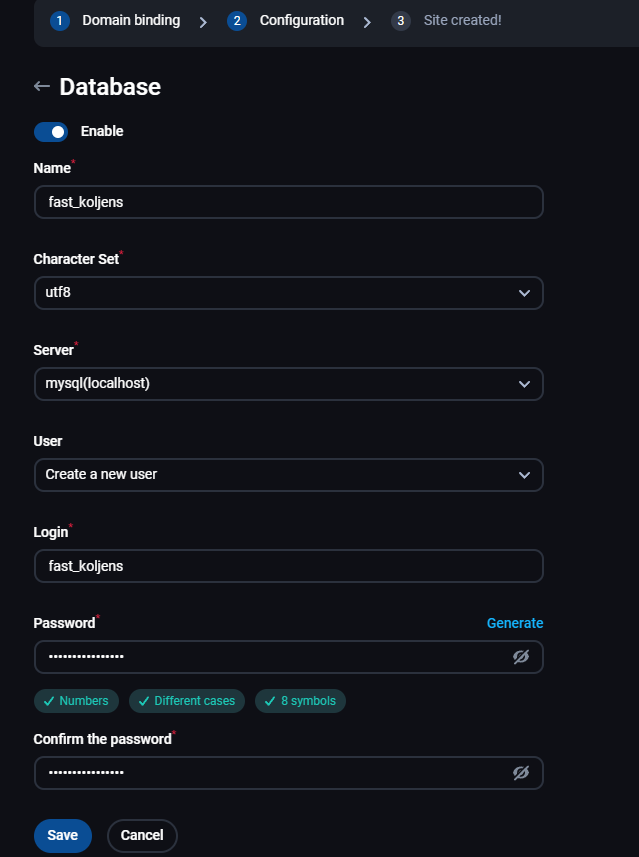Expand the Server mysql(localhost) dropdown
Image resolution: width=639 pixels, height=857 pixels.
click(289, 384)
